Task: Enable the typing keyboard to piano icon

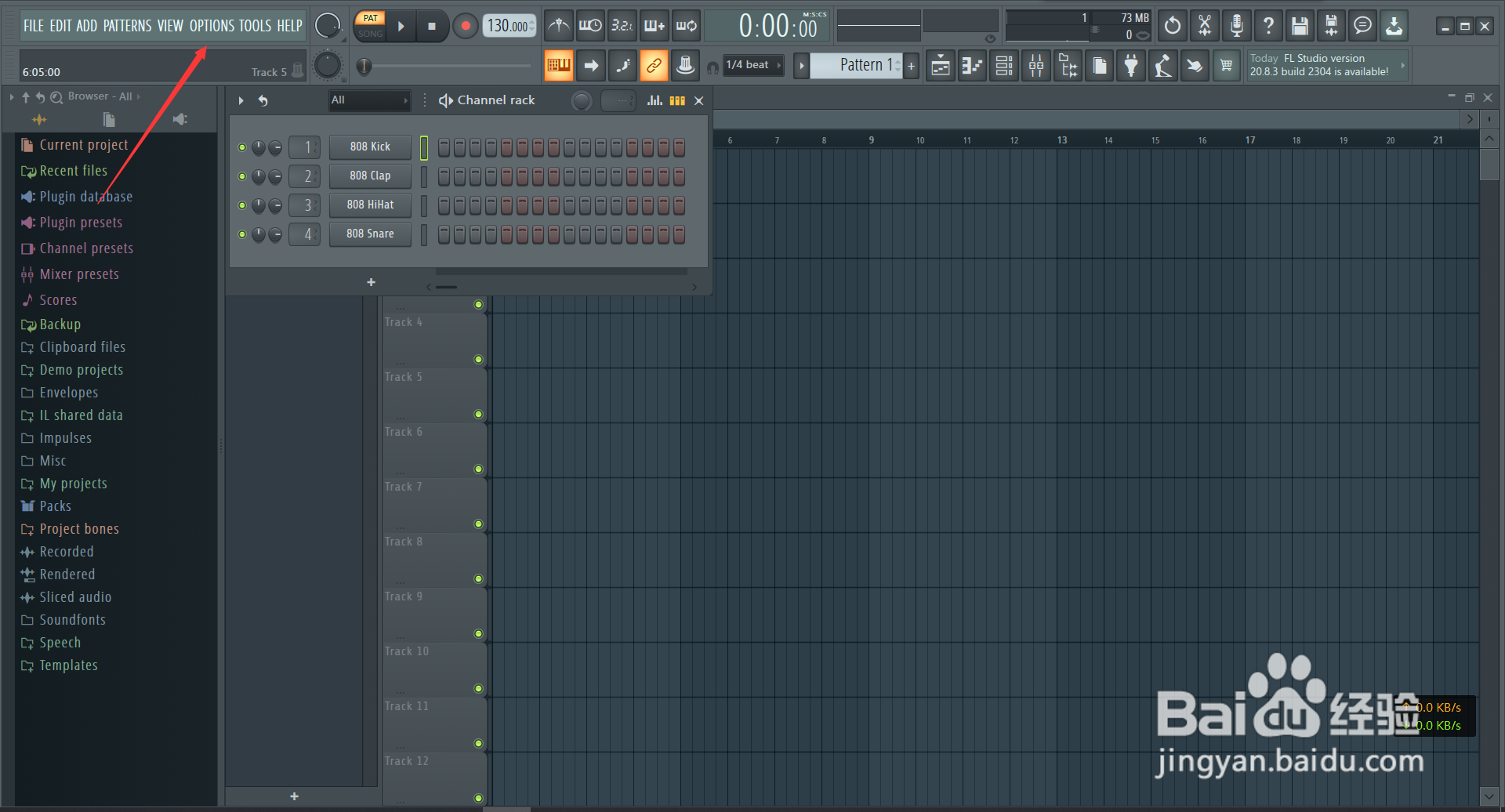Action: pos(558,65)
